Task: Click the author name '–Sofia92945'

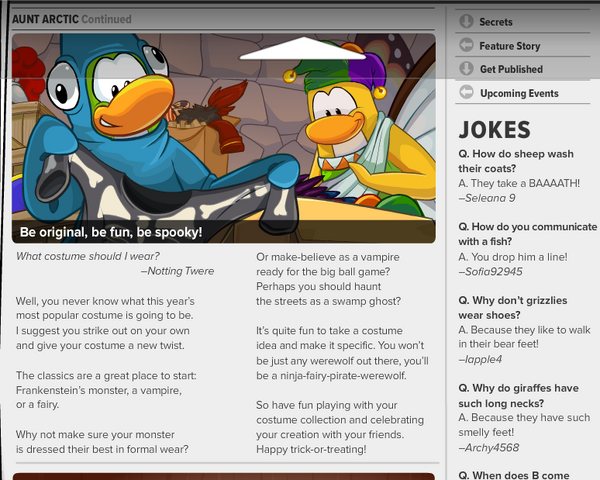Action: point(491,272)
